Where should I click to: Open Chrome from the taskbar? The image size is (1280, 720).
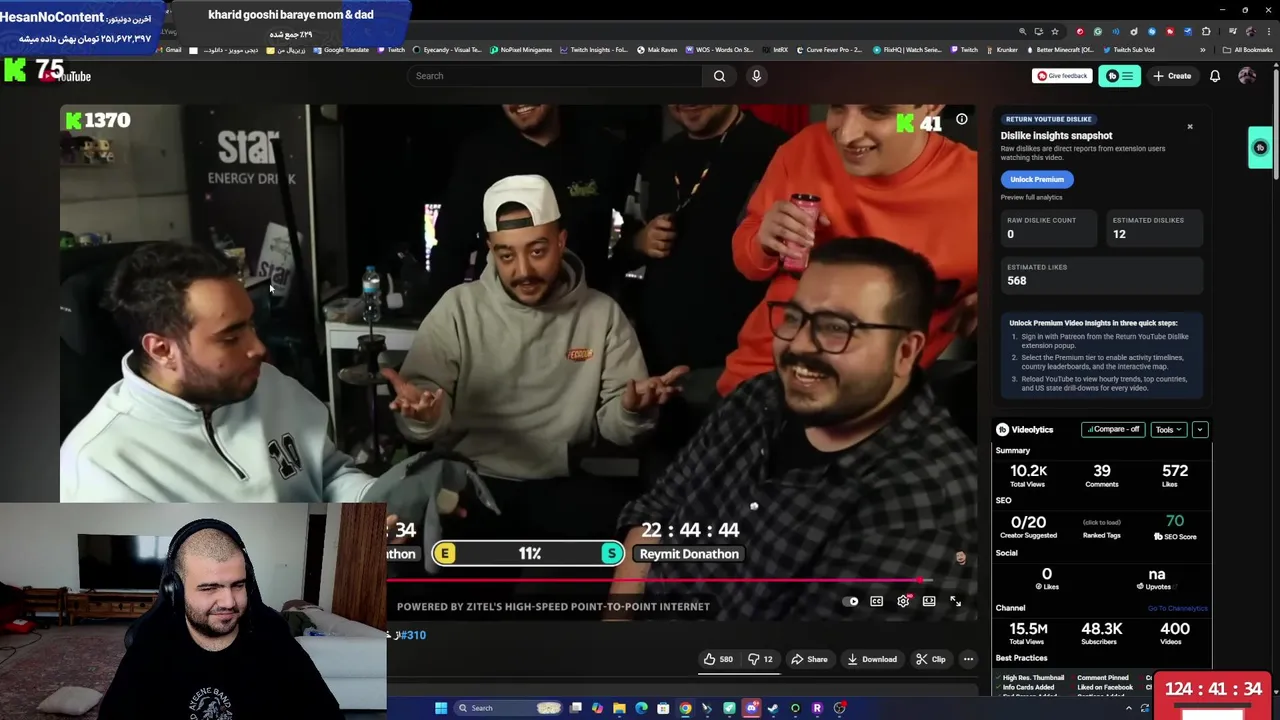685,708
